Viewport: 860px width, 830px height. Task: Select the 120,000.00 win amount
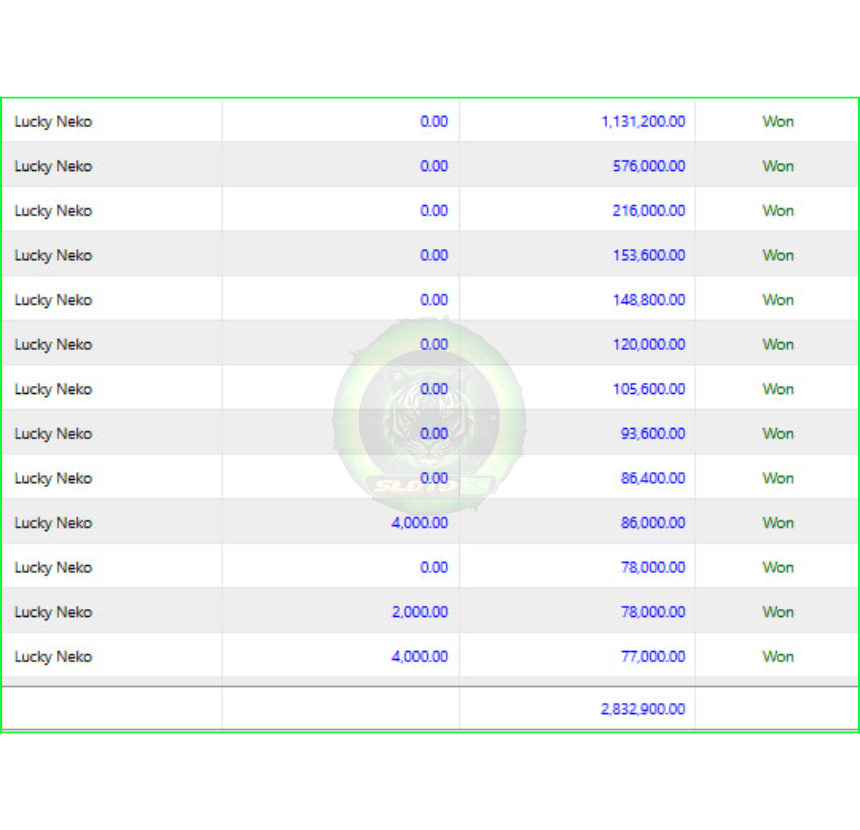[x=649, y=344]
